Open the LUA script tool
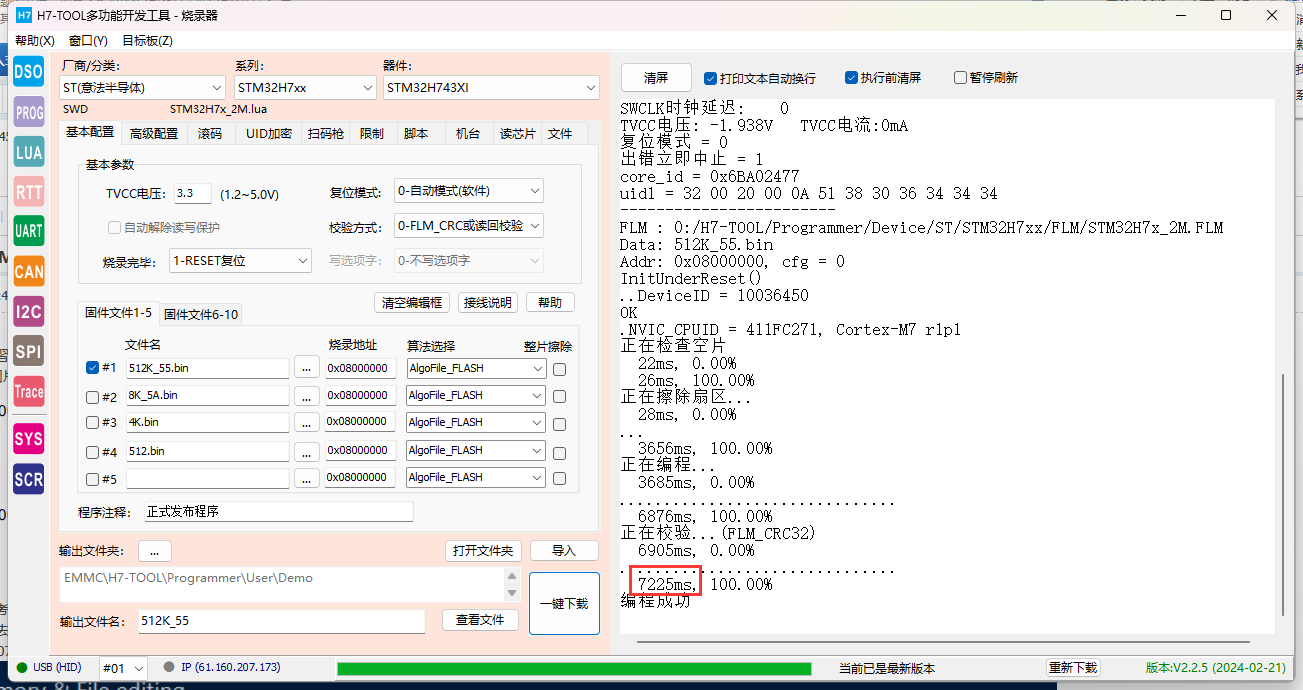The height and width of the screenshot is (690, 1303). [28, 152]
